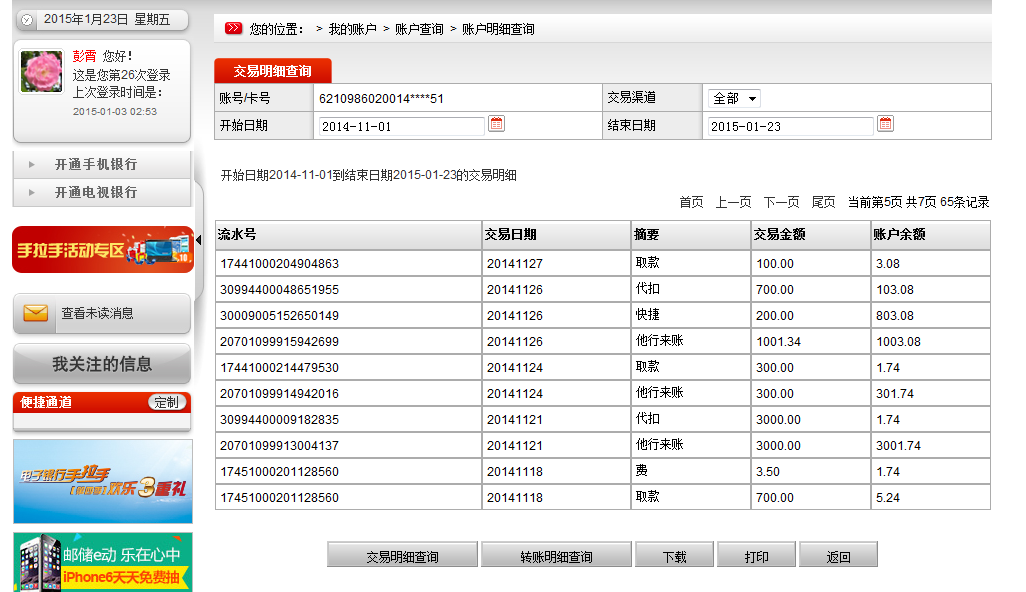Select the 交易明细查询 tab
The width and height of the screenshot is (1026, 592).
click(272, 71)
